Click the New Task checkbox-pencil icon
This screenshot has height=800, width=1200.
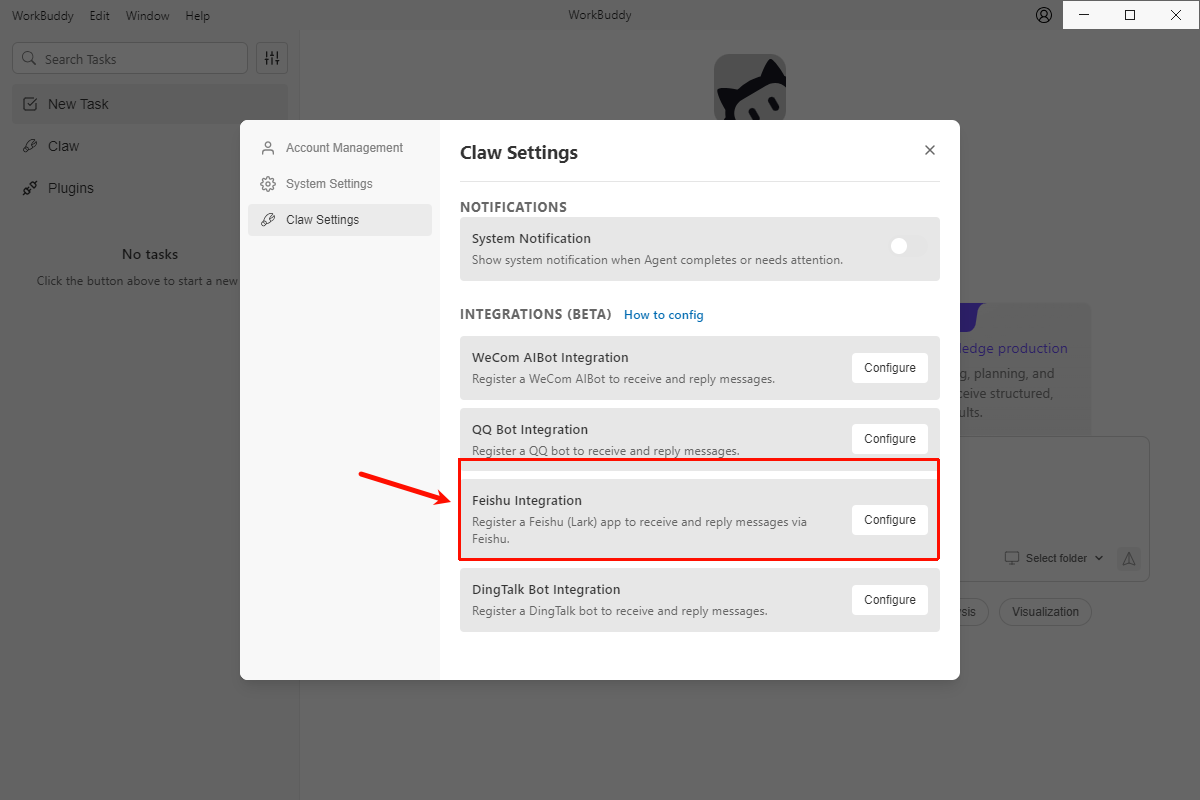coord(30,104)
